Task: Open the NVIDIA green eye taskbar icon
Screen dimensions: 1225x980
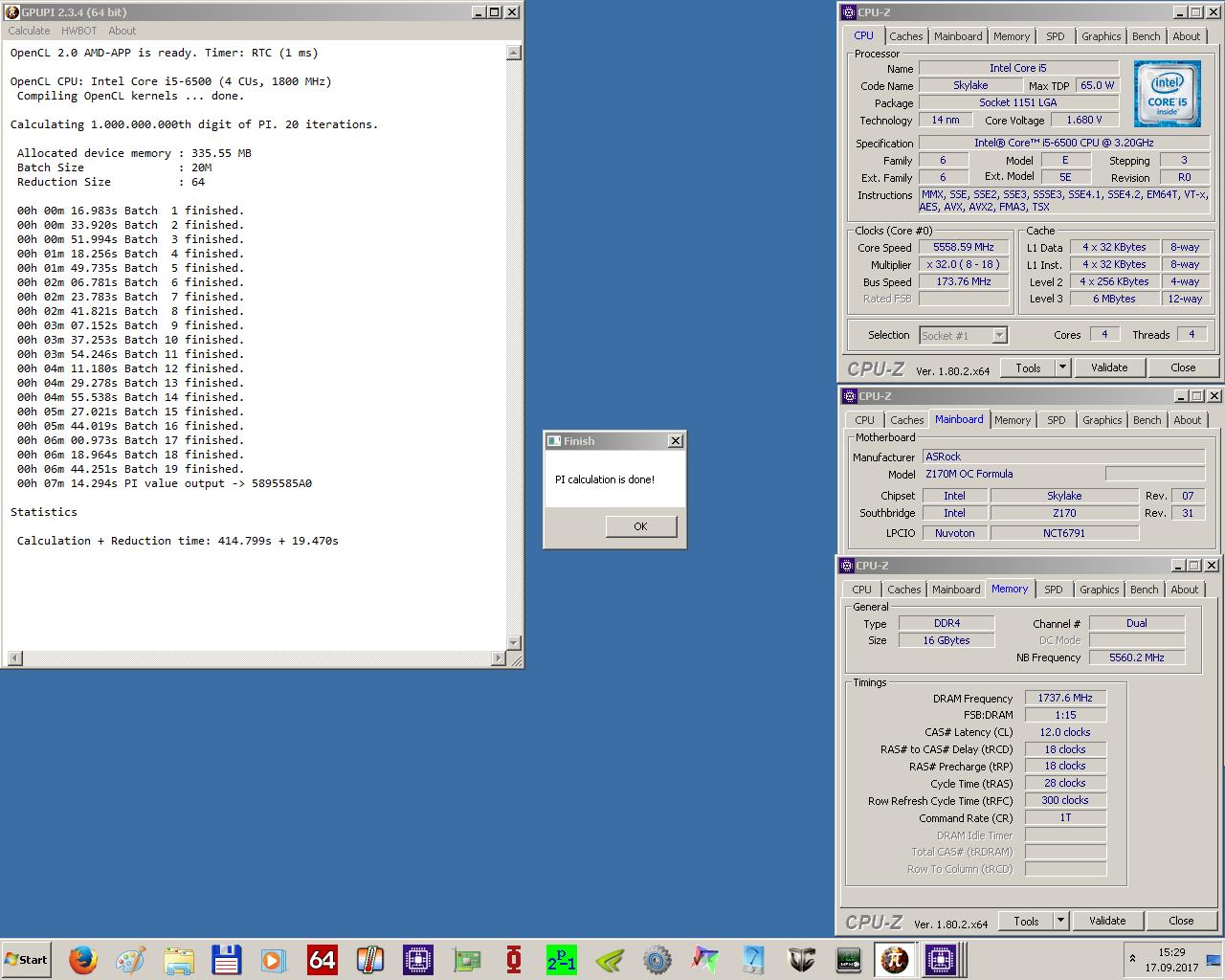Action: (x=609, y=959)
